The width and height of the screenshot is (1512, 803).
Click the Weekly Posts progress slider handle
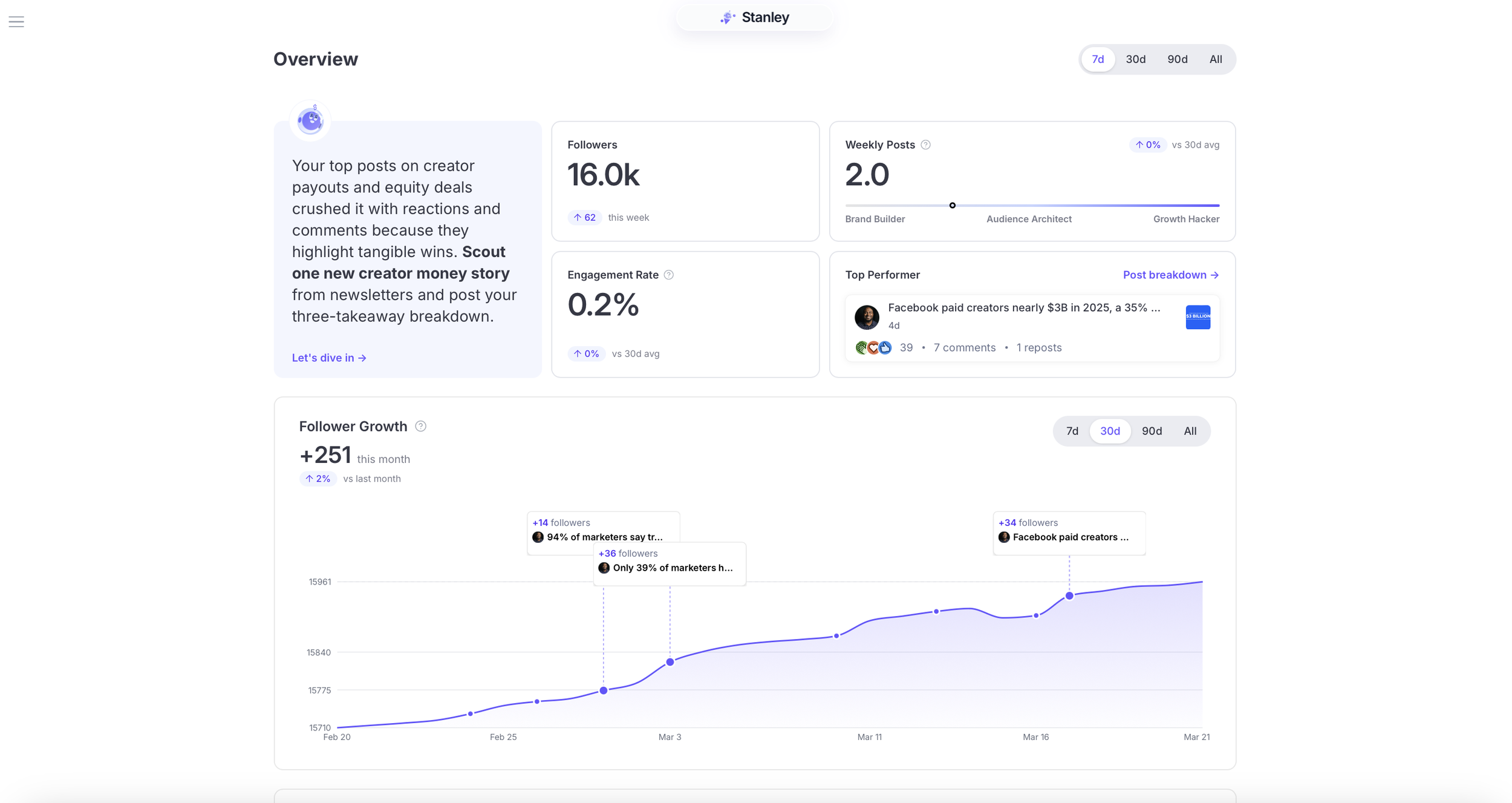(x=953, y=206)
